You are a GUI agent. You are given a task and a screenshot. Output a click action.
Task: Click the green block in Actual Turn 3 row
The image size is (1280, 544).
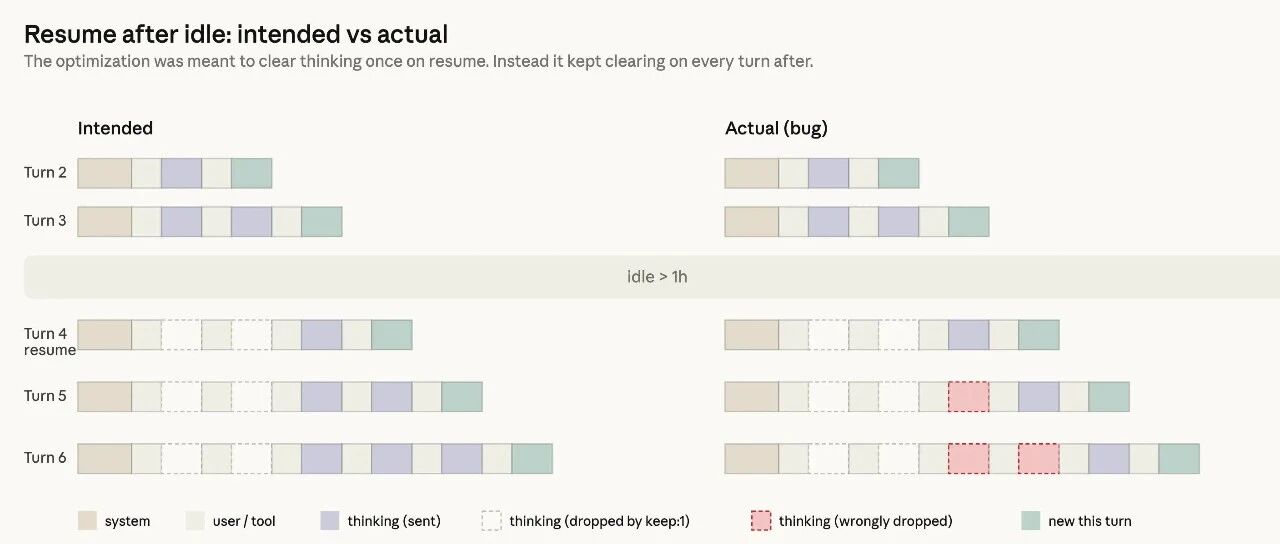point(968,221)
